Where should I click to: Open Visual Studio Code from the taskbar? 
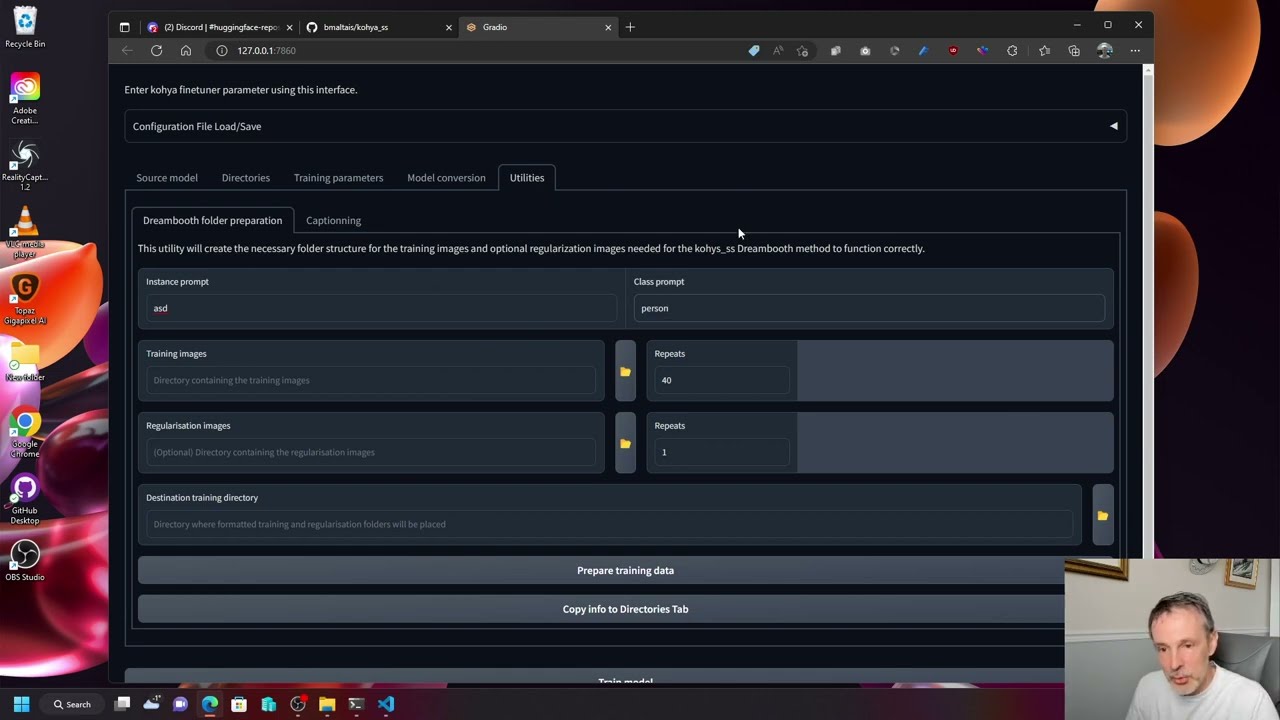(x=386, y=704)
